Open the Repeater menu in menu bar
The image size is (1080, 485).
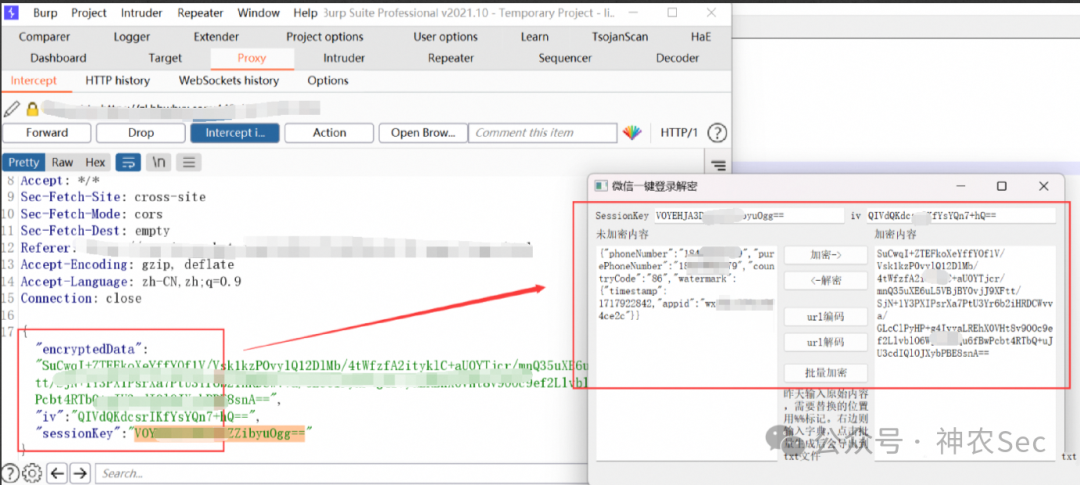click(x=200, y=12)
